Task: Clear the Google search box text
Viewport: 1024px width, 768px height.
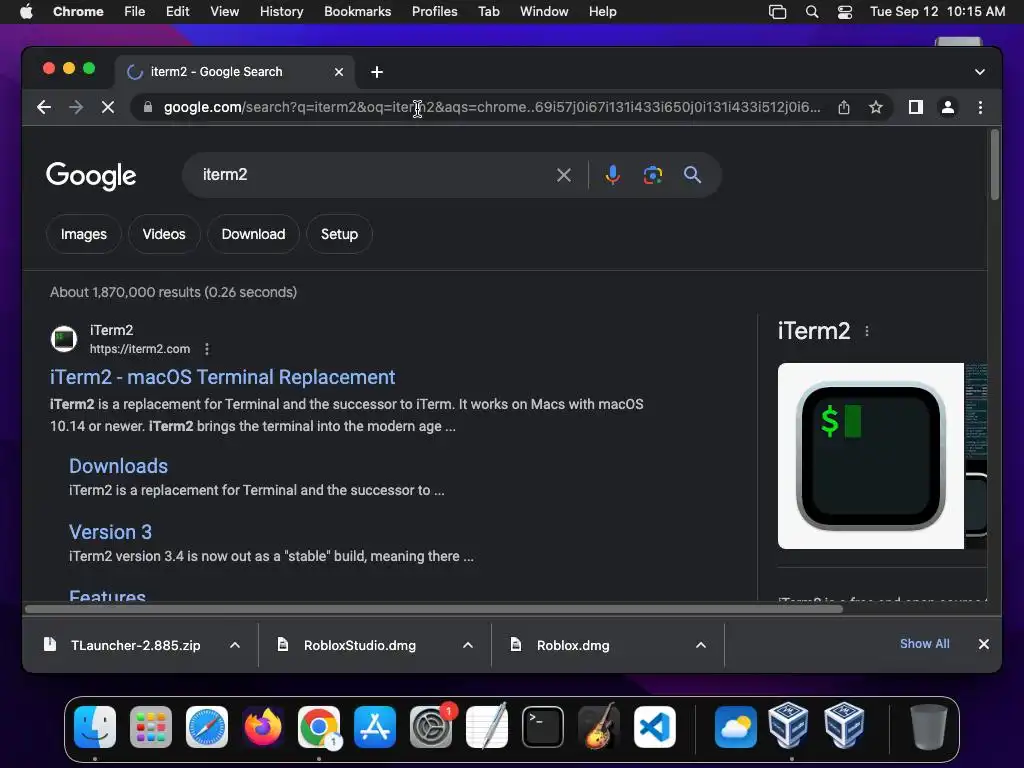Action: click(x=564, y=175)
